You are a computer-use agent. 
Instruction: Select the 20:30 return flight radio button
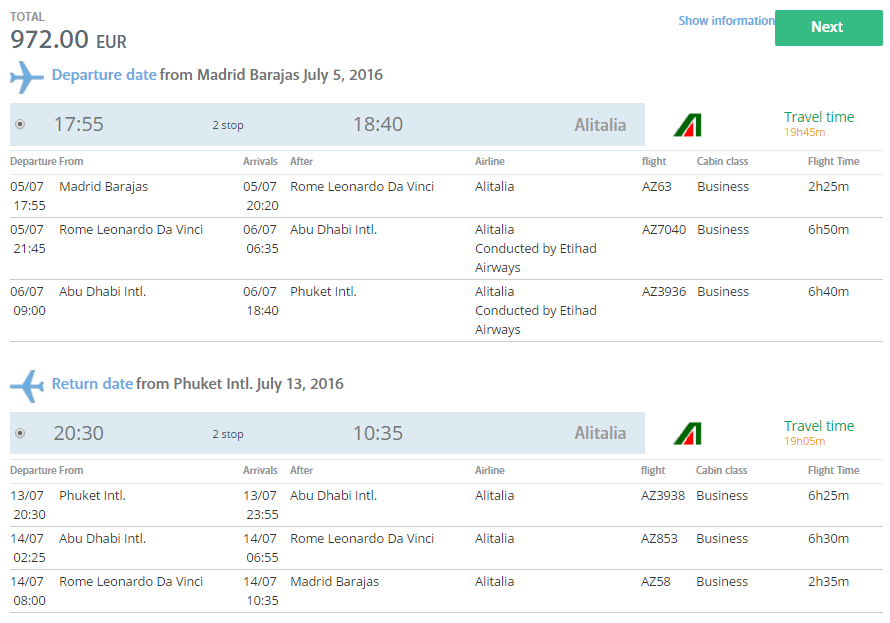(x=20, y=433)
